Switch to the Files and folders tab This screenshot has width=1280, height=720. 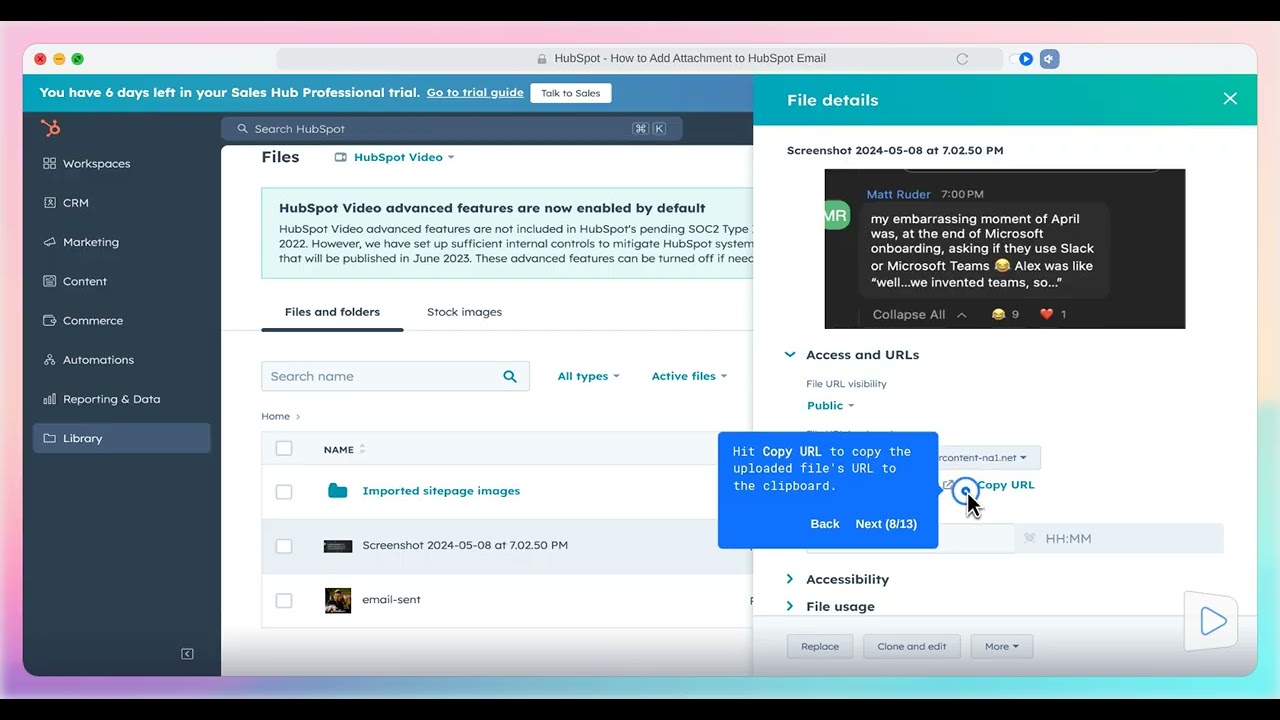click(332, 312)
